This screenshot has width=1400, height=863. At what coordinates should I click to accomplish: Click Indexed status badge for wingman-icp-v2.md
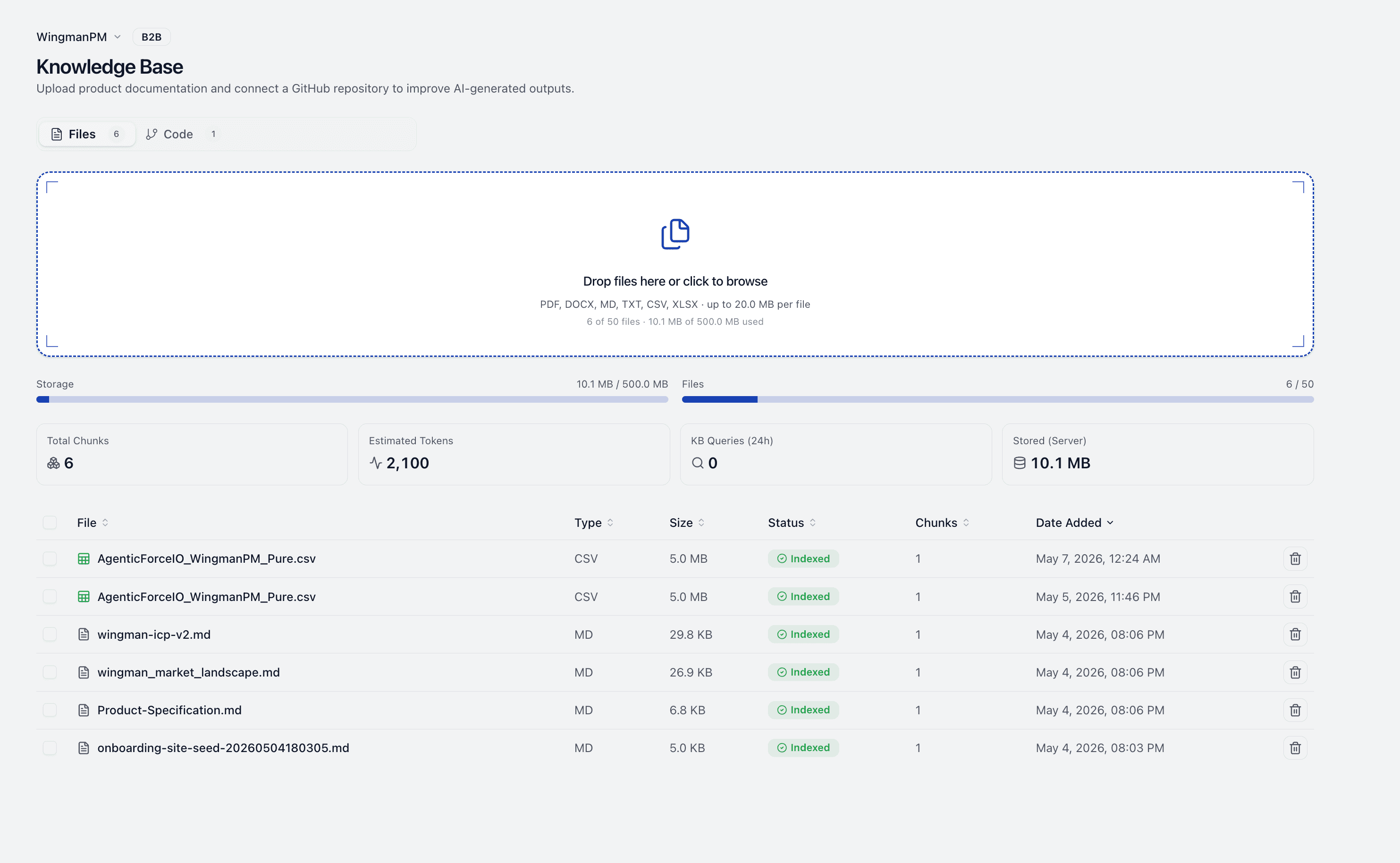pos(803,634)
